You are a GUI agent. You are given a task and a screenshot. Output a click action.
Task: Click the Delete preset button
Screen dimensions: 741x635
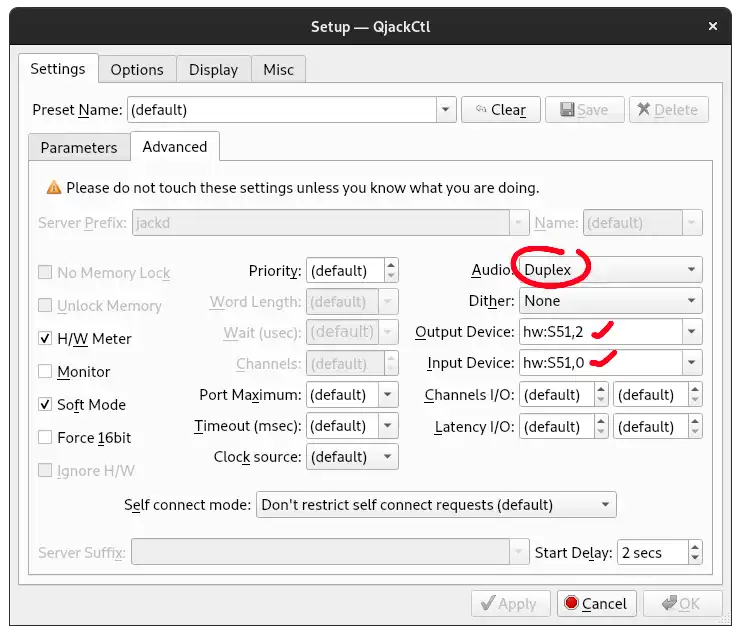pyautogui.click(x=669, y=110)
